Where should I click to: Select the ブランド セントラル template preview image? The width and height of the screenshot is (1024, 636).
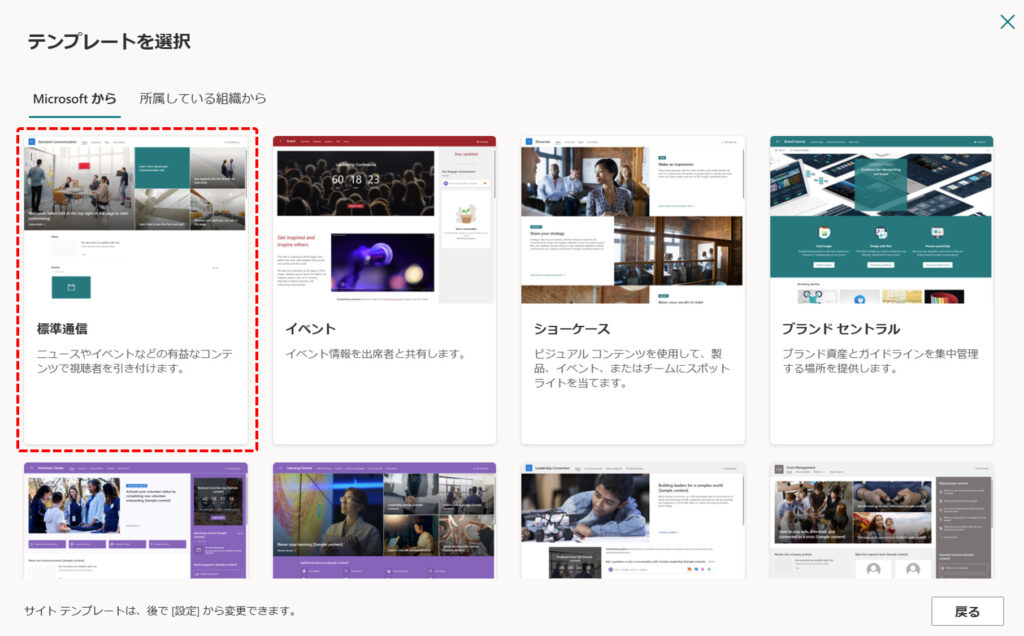pos(882,220)
